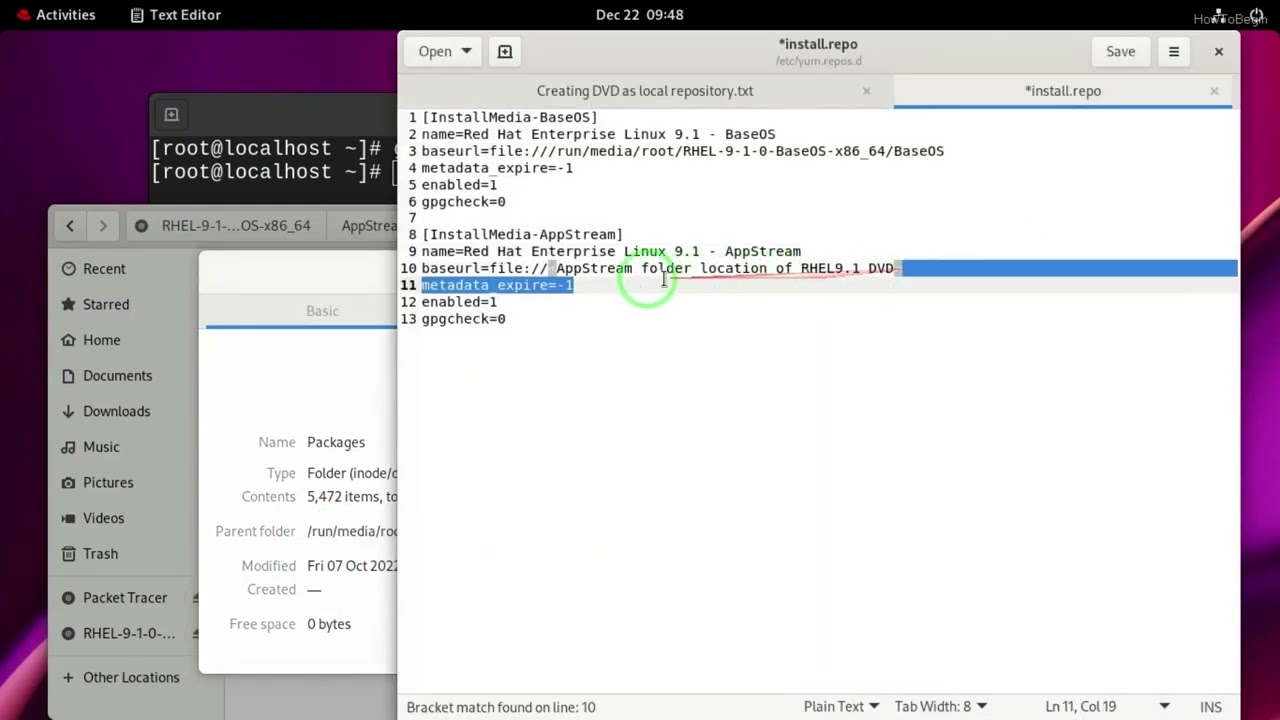Open Videos in Files sidebar

104,518
